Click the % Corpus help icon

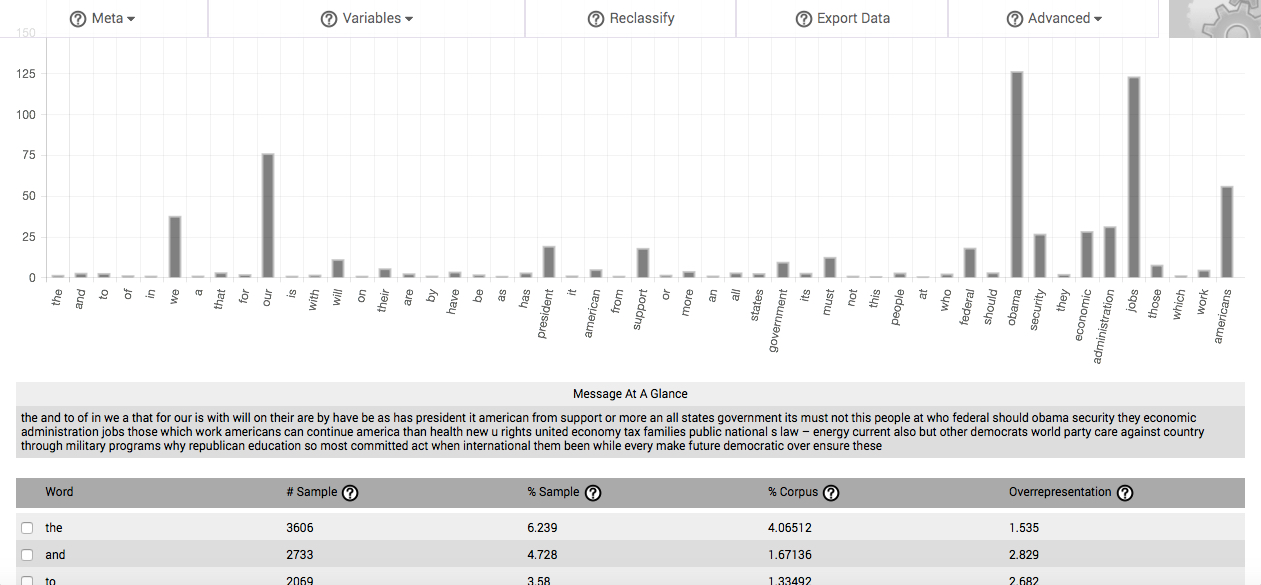(830, 493)
